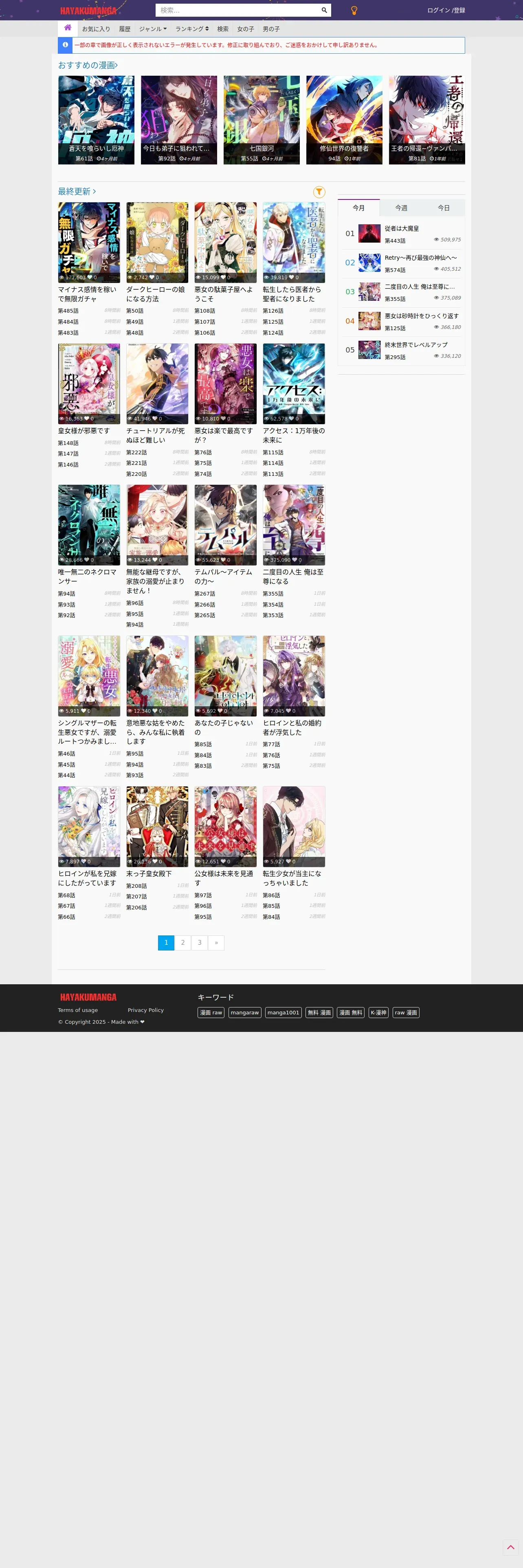Click the info icon in the notice banner
The height and width of the screenshot is (1568, 523).
(x=65, y=45)
